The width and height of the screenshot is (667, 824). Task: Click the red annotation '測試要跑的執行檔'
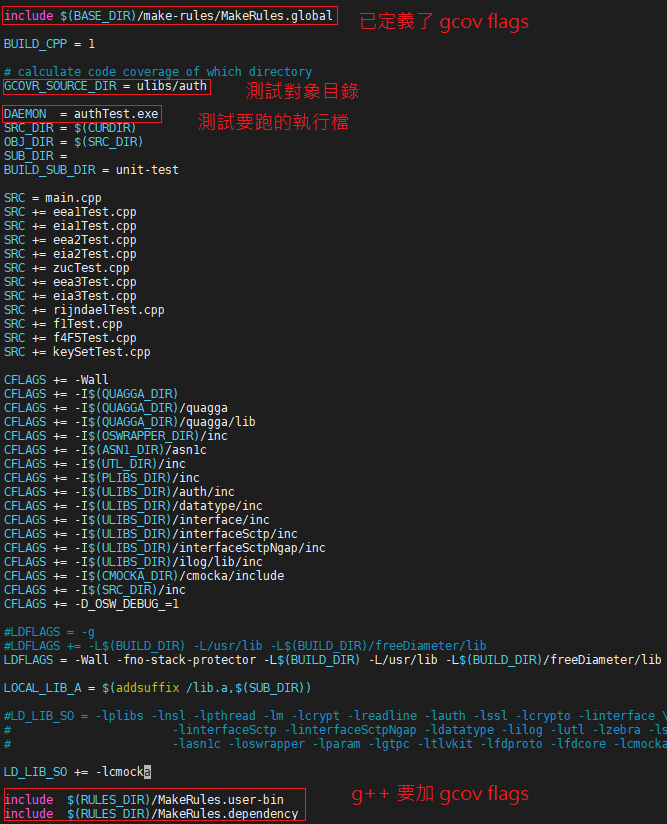pos(273,121)
